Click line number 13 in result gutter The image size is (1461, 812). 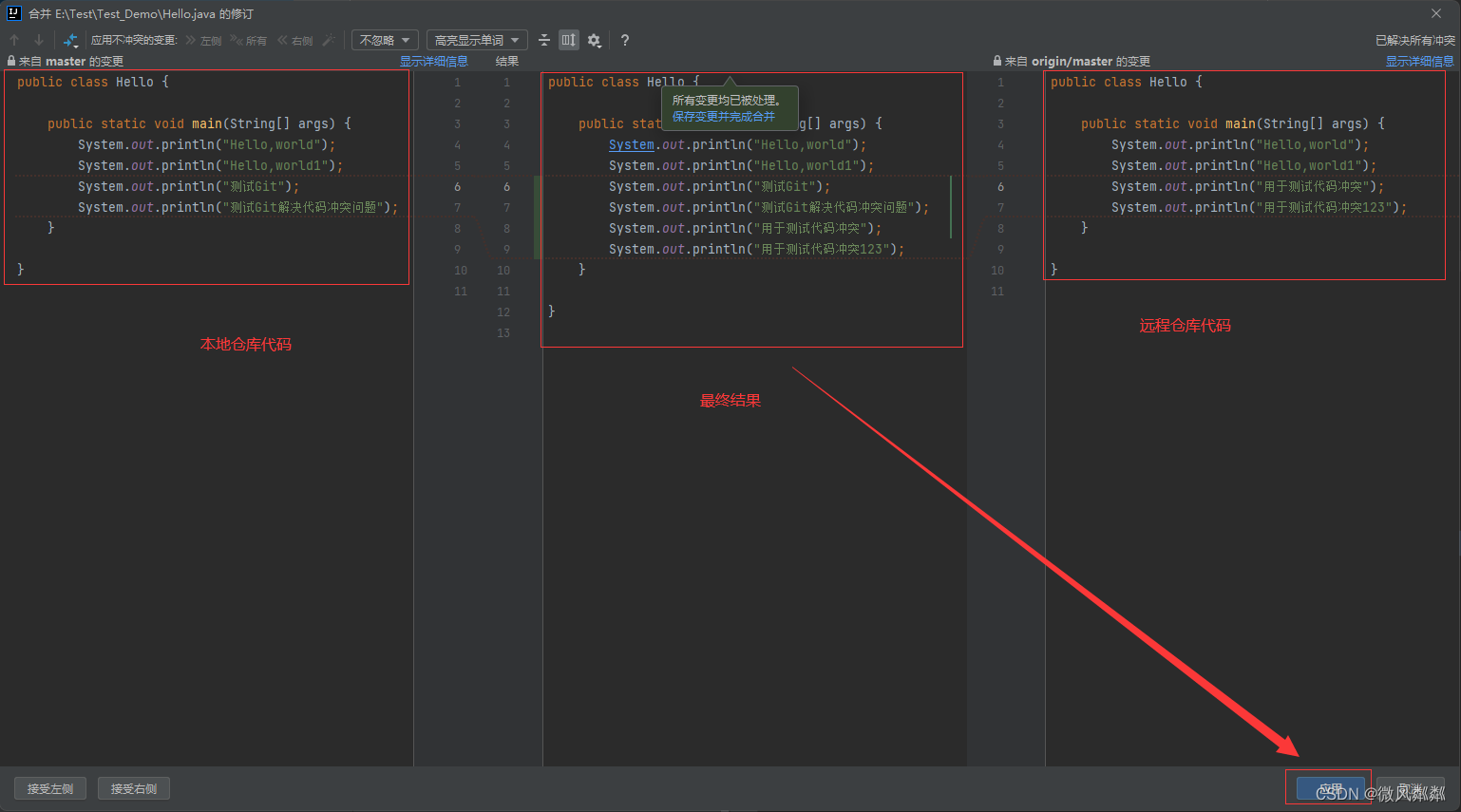coord(503,332)
